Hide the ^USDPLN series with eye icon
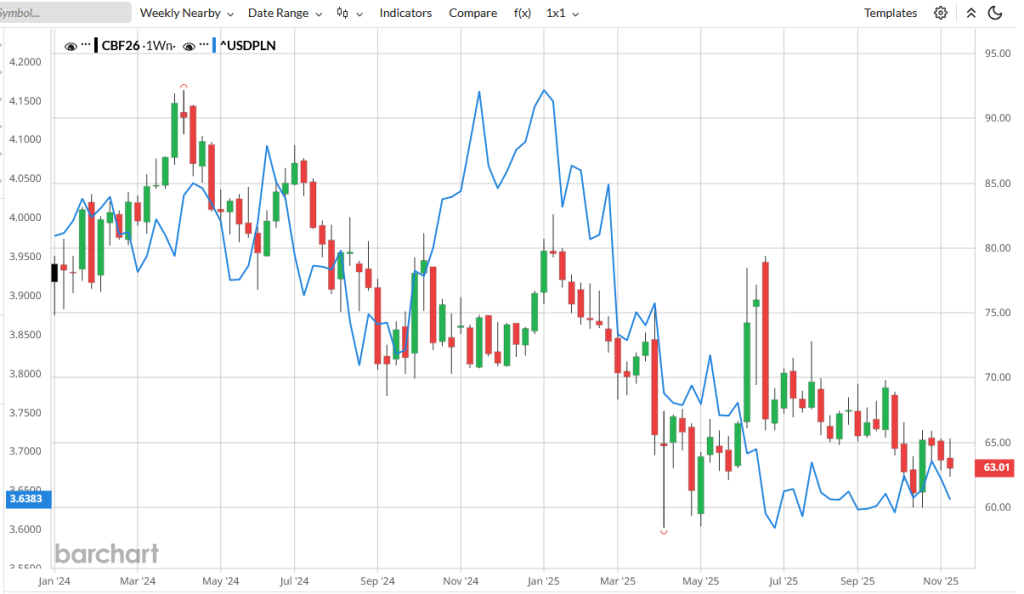 [189, 45]
